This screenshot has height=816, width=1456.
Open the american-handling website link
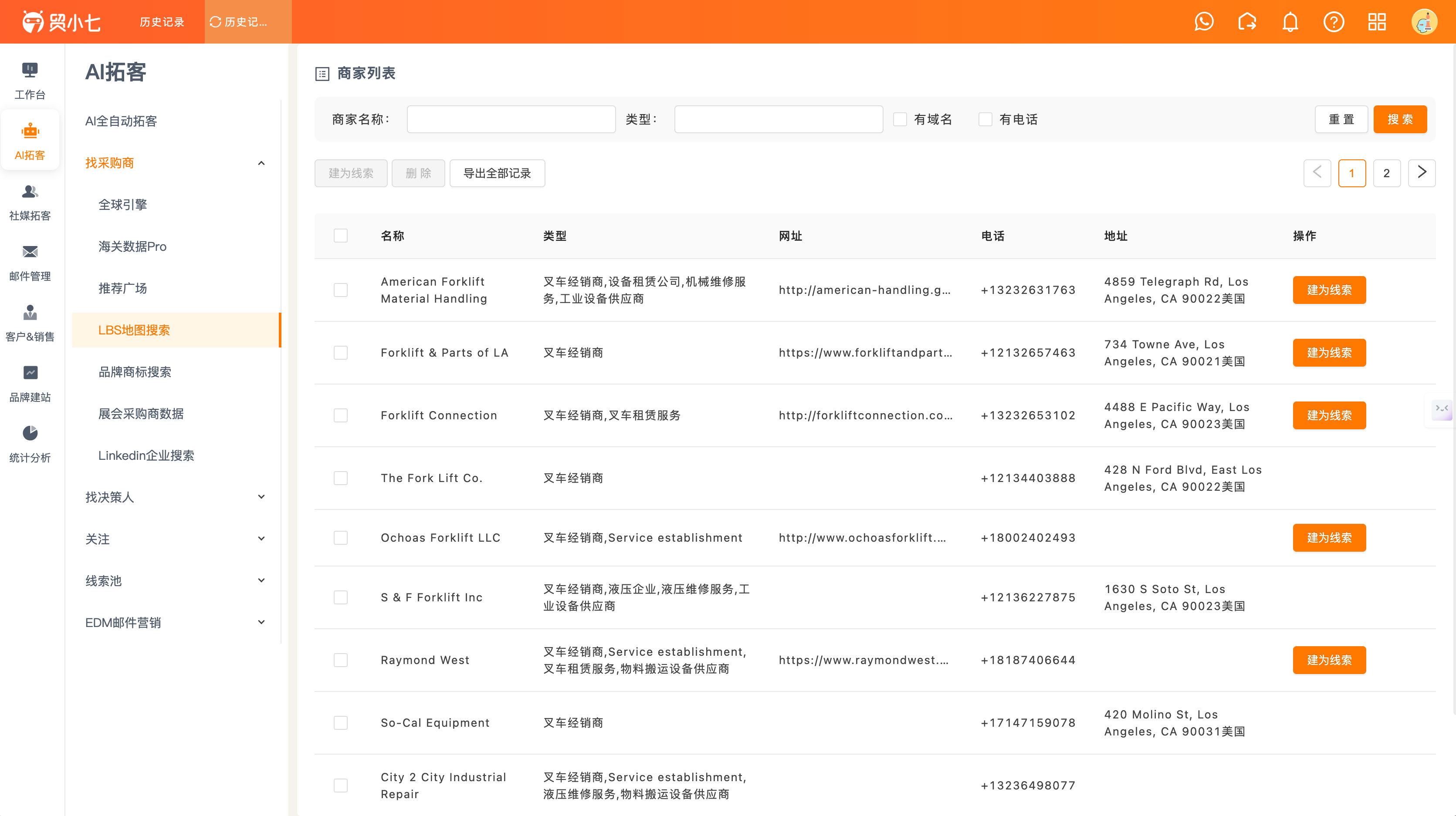coord(865,290)
